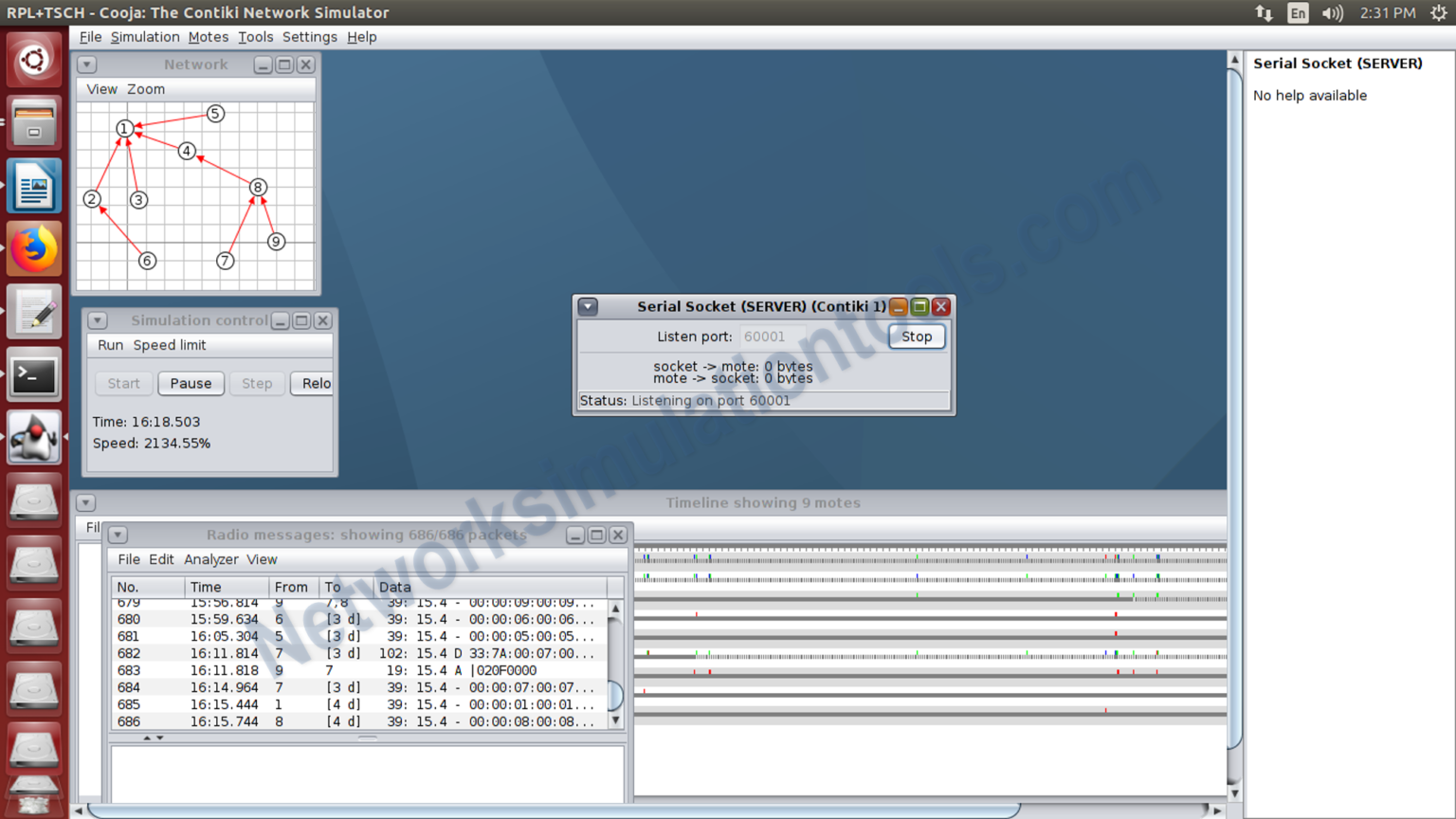Image resolution: width=1456 pixels, height=819 pixels.
Task: Select the En keyboard layout indicator
Action: tap(1298, 12)
